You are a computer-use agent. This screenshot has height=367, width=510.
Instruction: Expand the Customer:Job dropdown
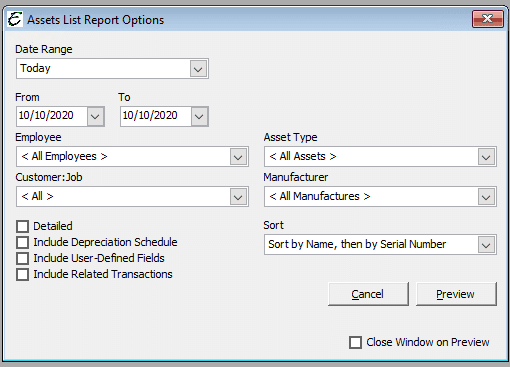point(238,197)
